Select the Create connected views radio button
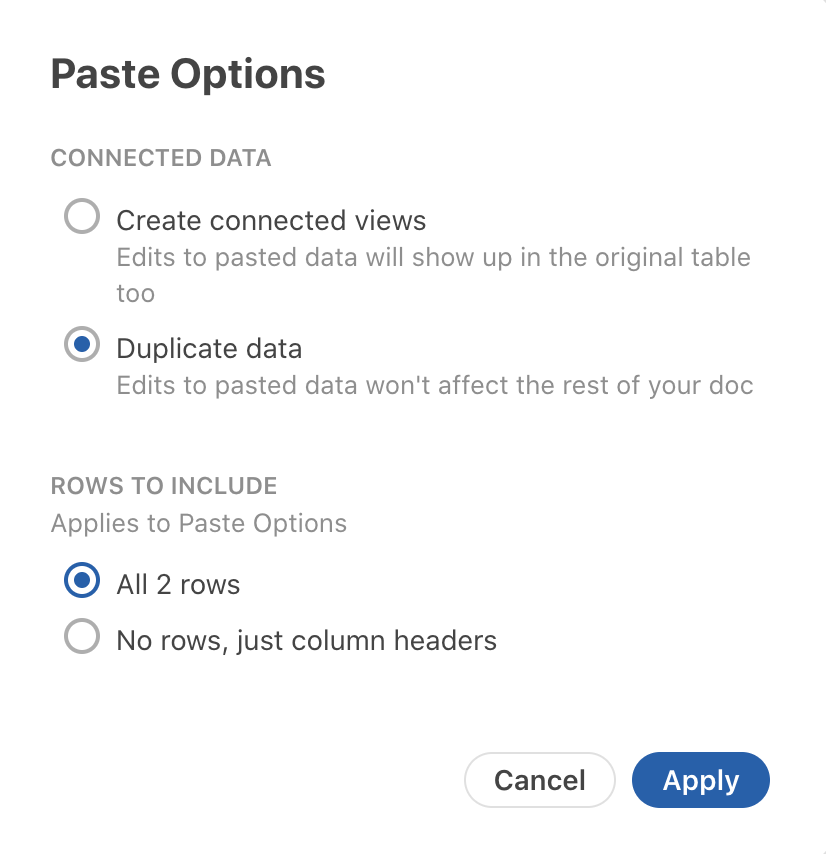 81,217
